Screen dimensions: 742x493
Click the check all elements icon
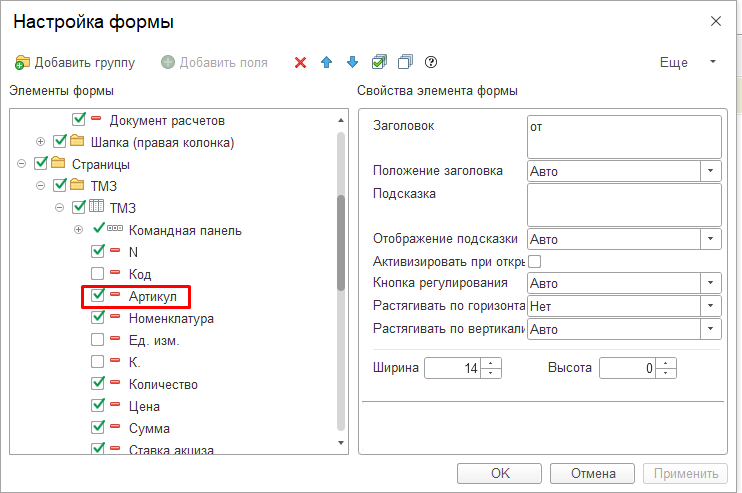(x=379, y=63)
